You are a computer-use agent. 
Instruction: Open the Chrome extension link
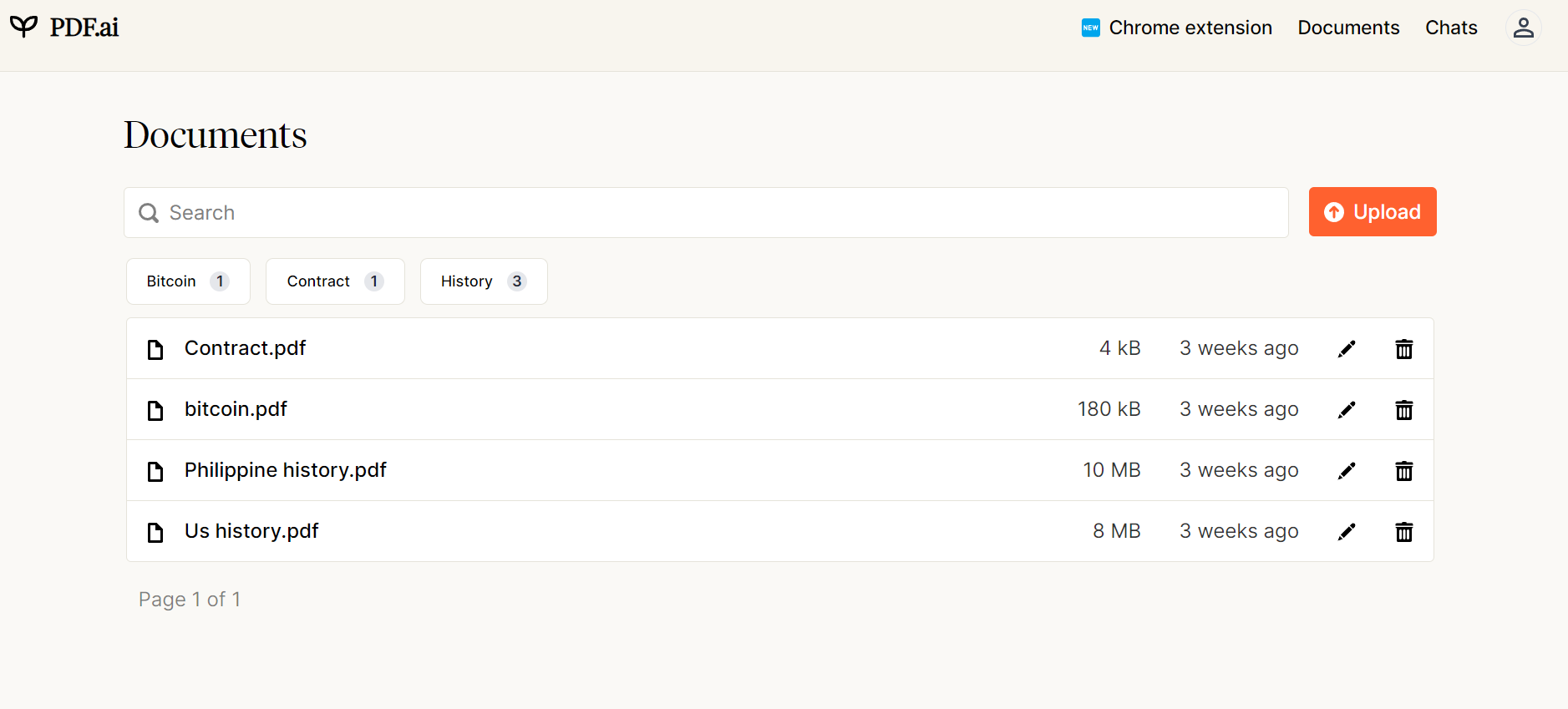click(1176, 28)
